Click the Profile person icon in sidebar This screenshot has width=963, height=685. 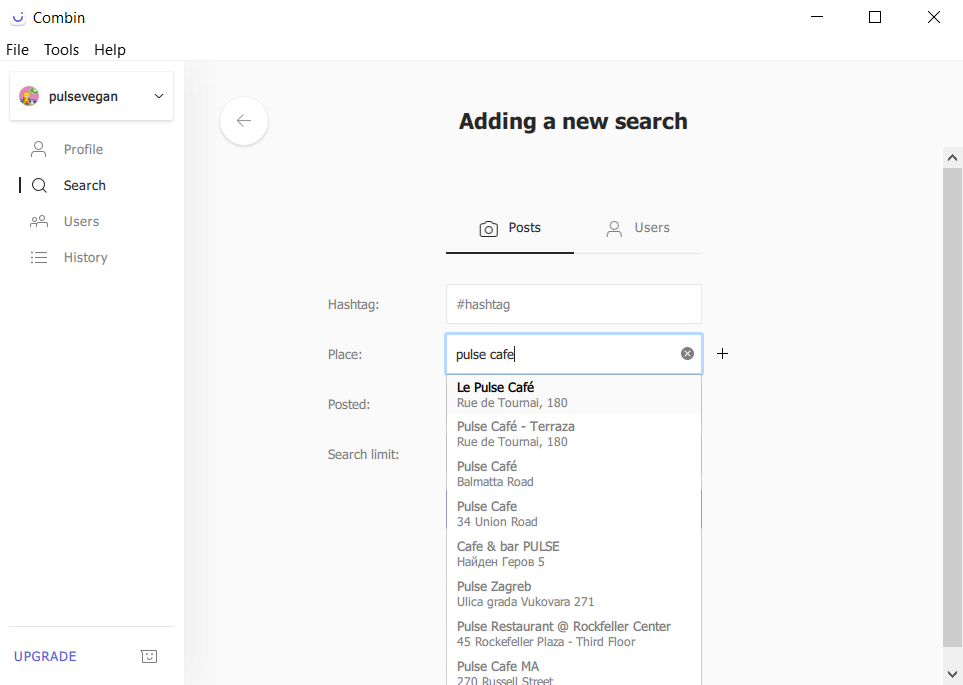click(38, 149)
